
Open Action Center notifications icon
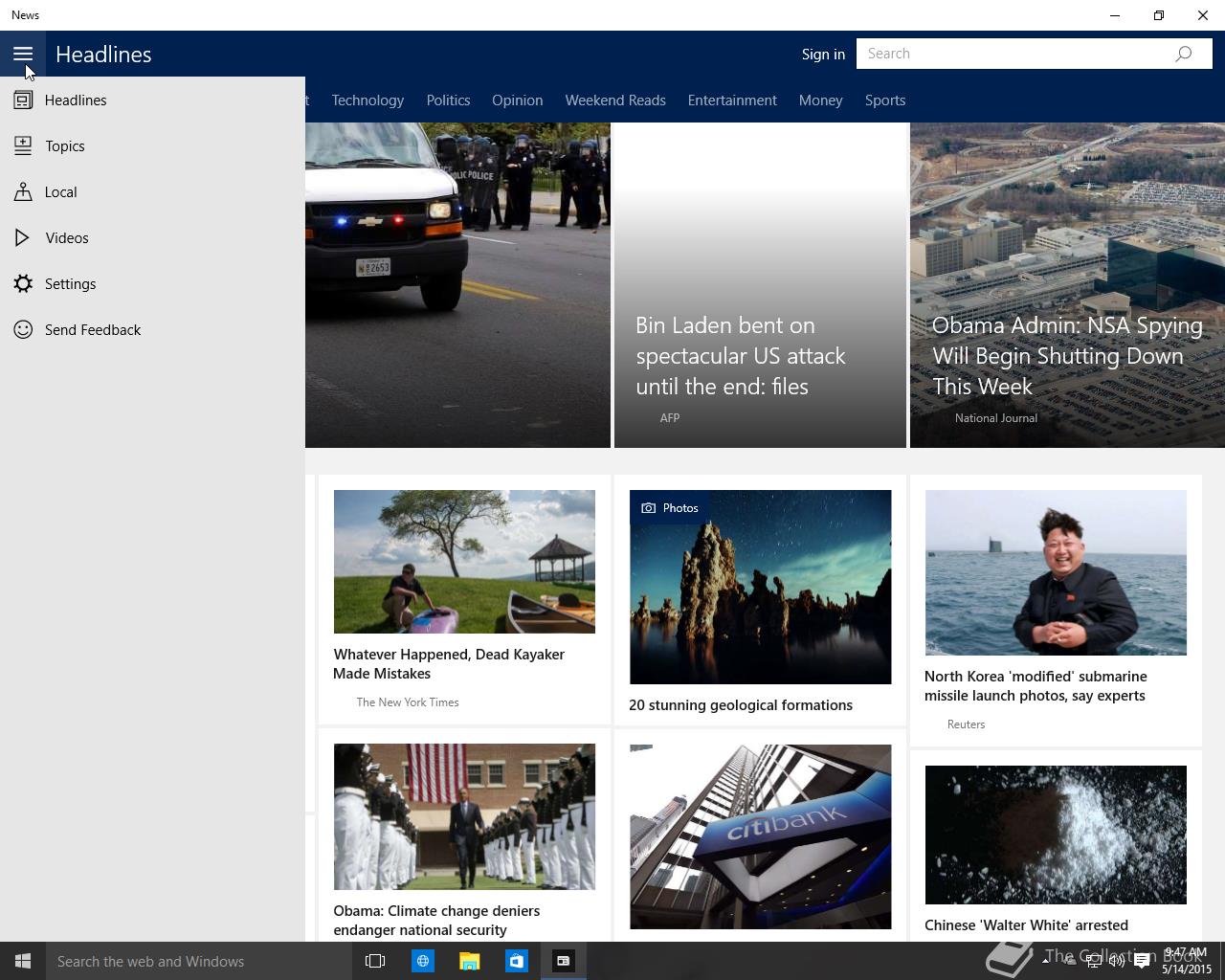(x=1142, y=961)
